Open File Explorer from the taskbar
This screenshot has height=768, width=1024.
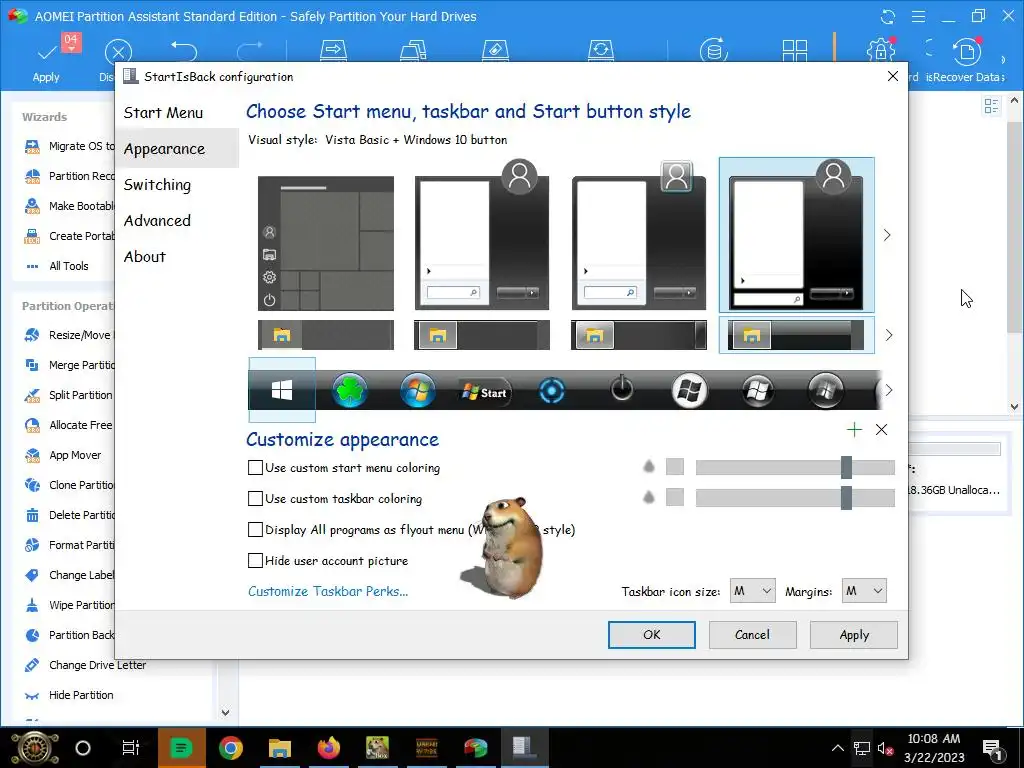pos(280,748)
